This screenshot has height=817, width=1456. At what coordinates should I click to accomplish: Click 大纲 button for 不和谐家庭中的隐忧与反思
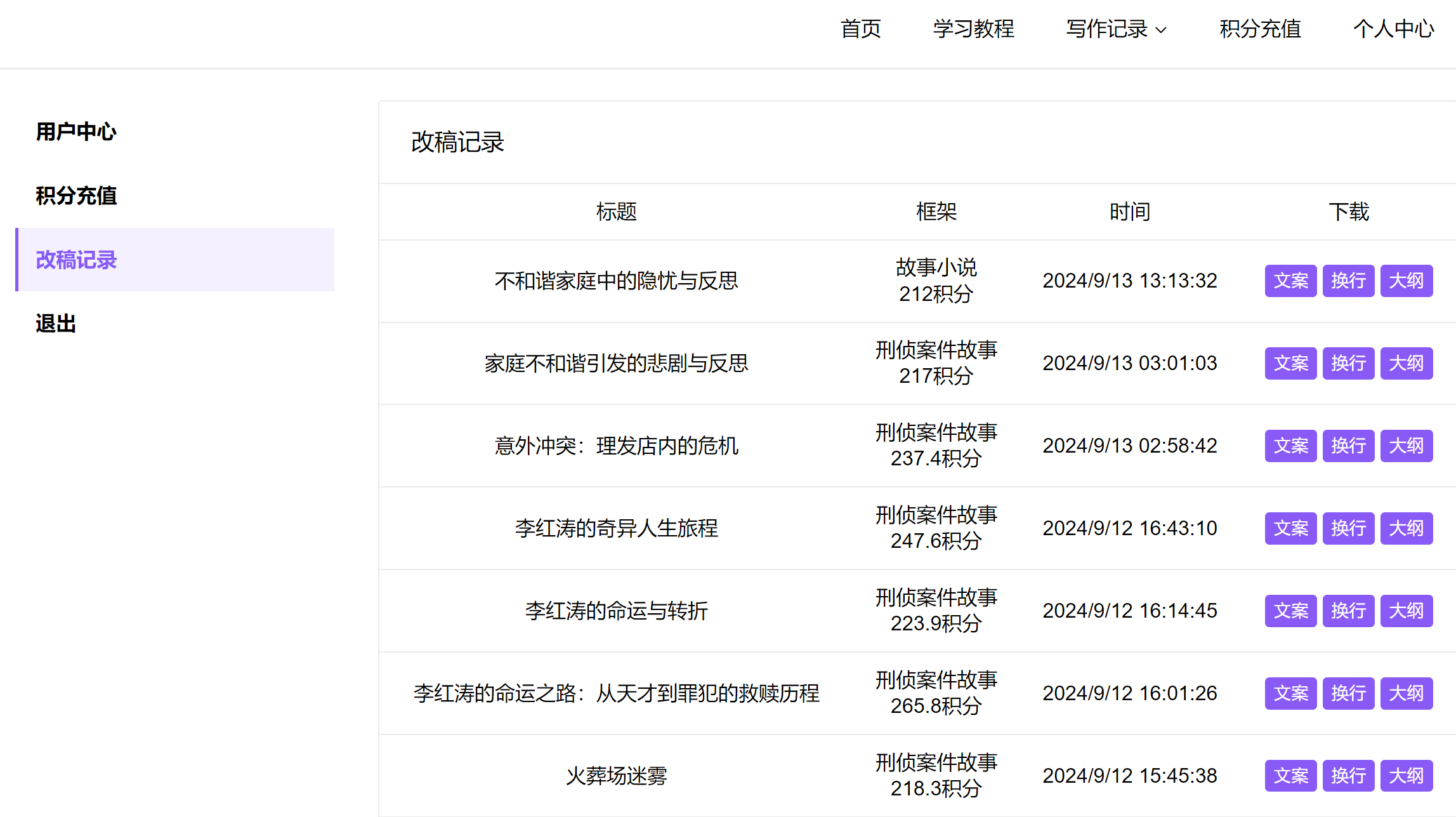[1406, 281]
